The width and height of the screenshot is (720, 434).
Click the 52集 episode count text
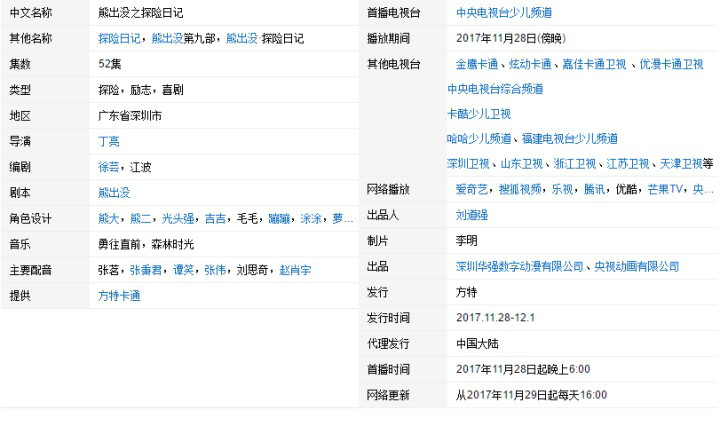point(109,64)
